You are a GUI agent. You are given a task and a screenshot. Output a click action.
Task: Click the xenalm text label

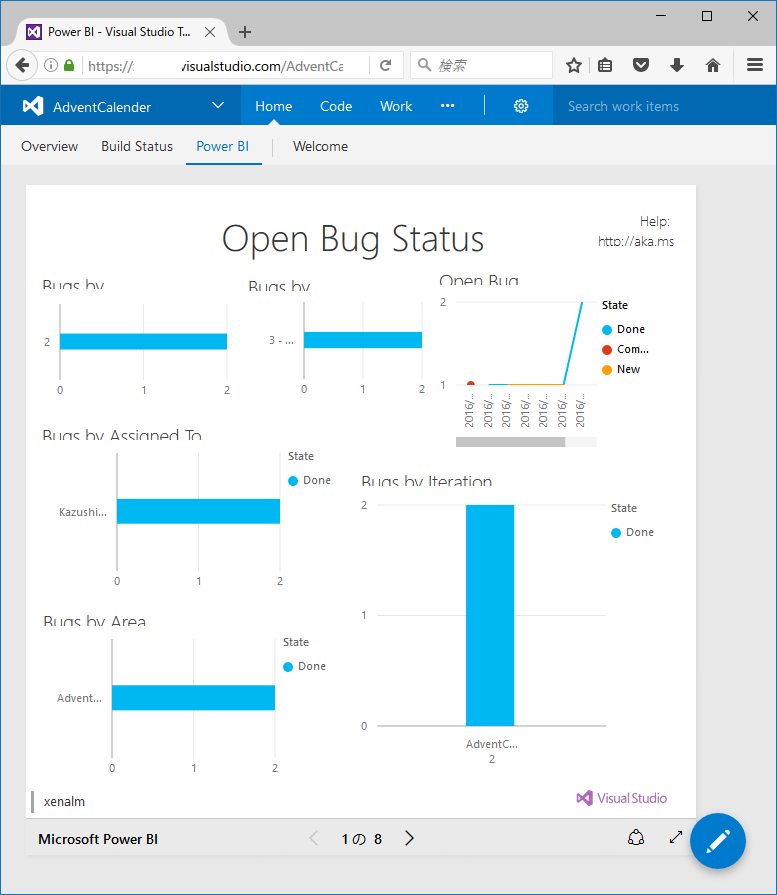point(64,801)
